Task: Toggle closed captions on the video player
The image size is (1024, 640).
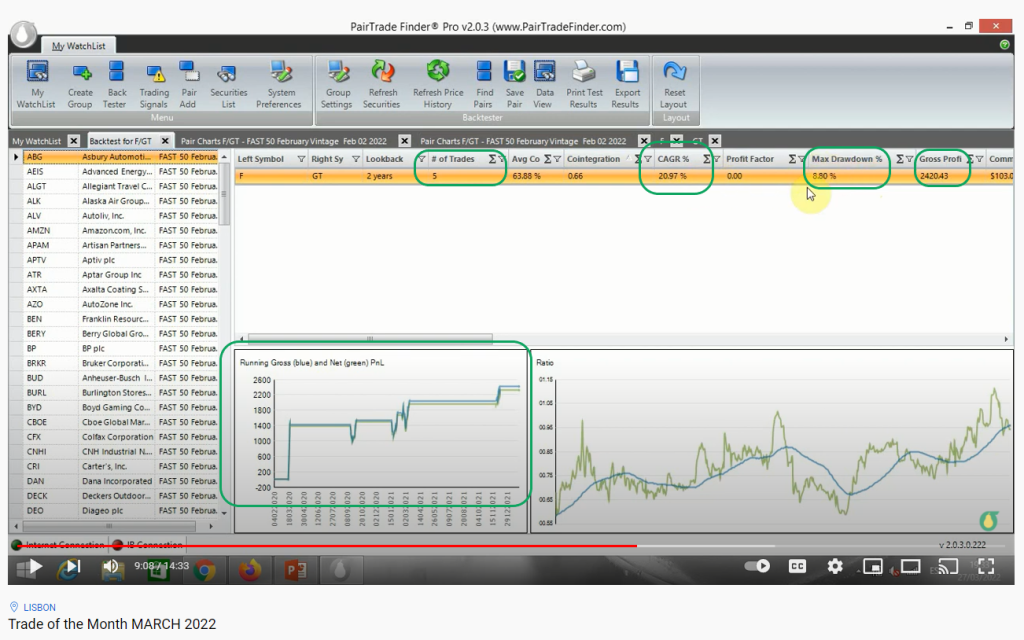Action: [x=797, y=566]
